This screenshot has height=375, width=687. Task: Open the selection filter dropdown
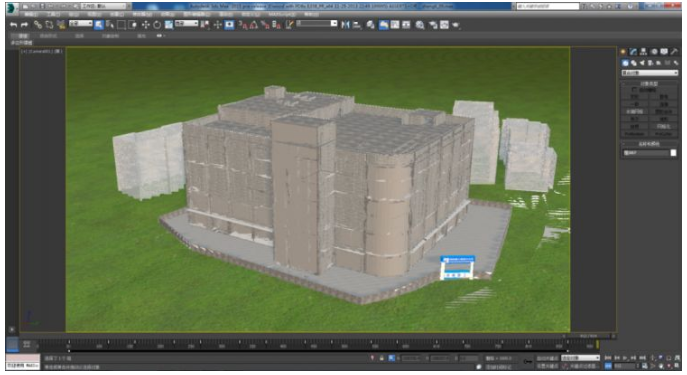(81, 23)
